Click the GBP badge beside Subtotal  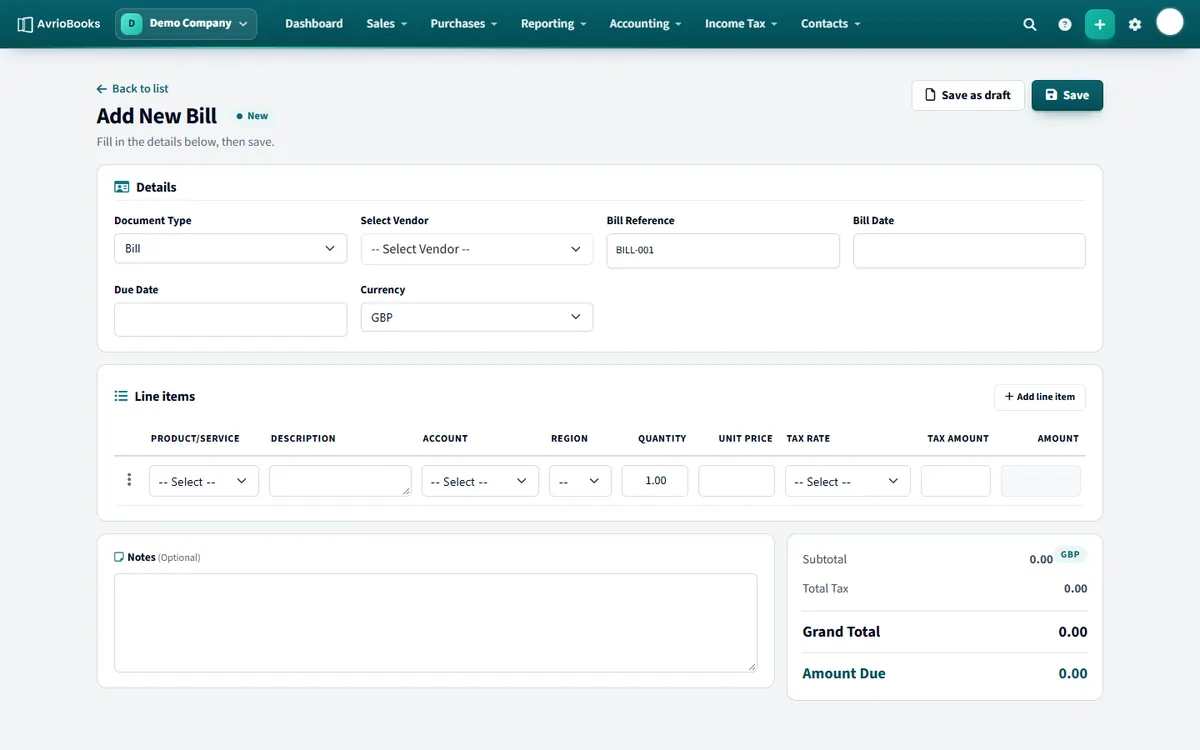coord(1071,555)
